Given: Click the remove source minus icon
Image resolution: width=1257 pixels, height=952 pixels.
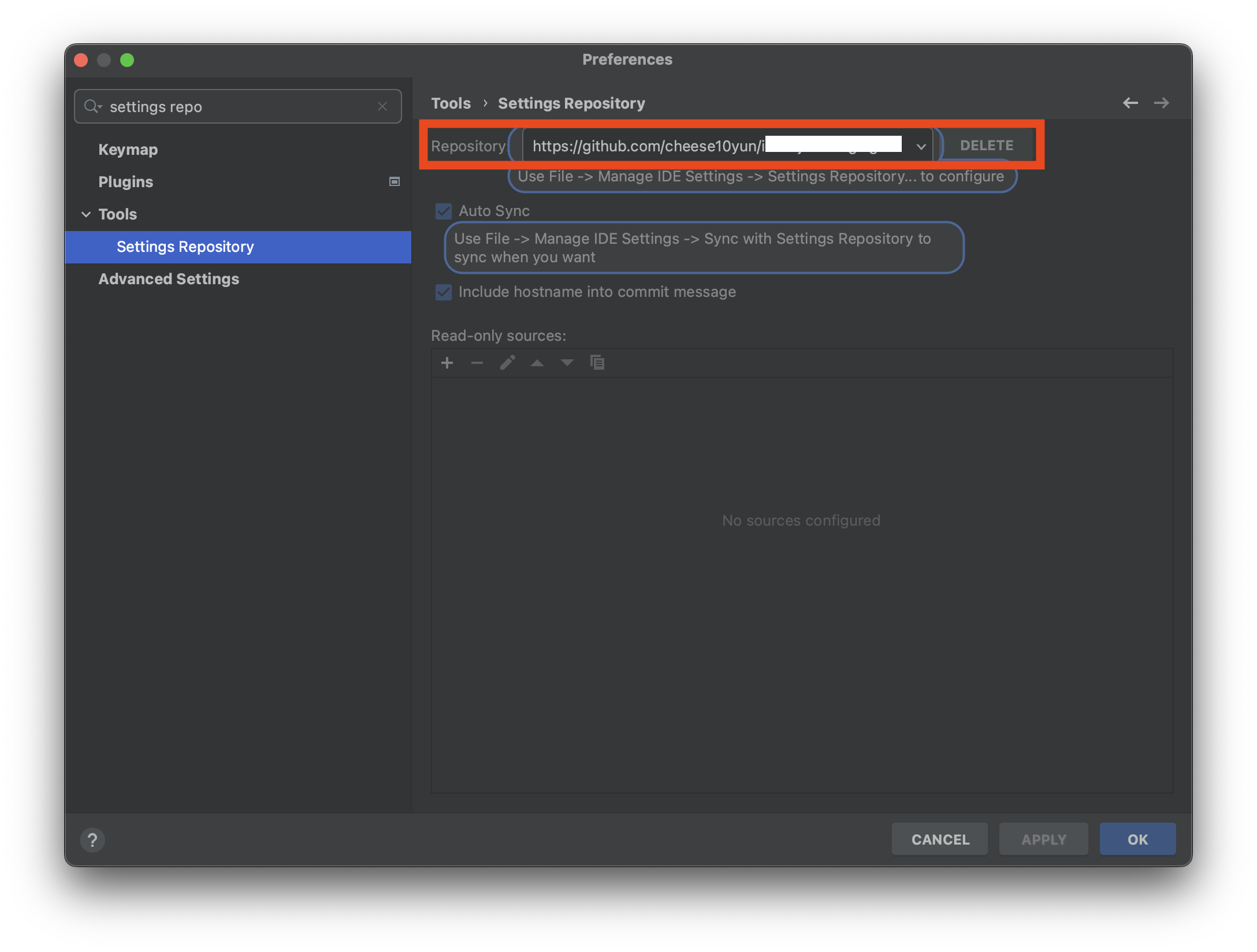Looking at the screenshot, I should click(x=477, y=363).
